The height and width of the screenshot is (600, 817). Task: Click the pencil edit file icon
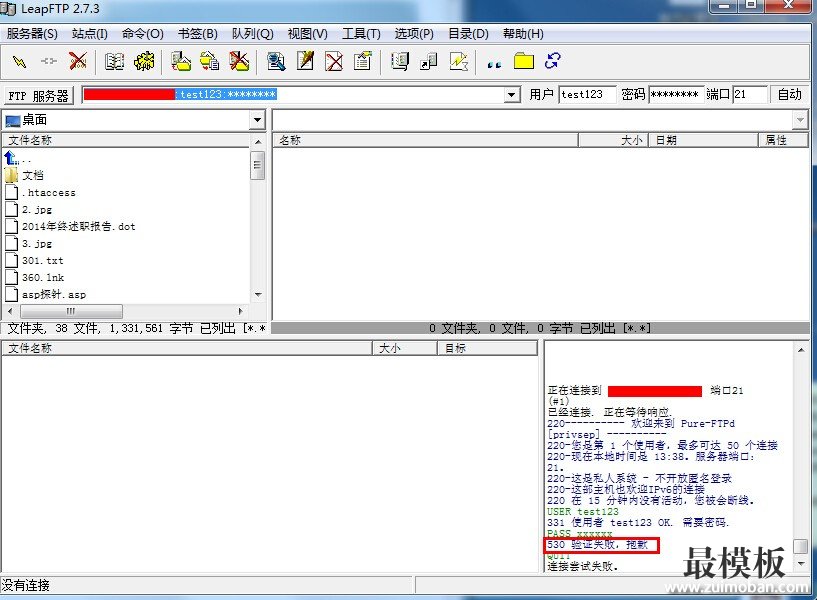[305, 61]
